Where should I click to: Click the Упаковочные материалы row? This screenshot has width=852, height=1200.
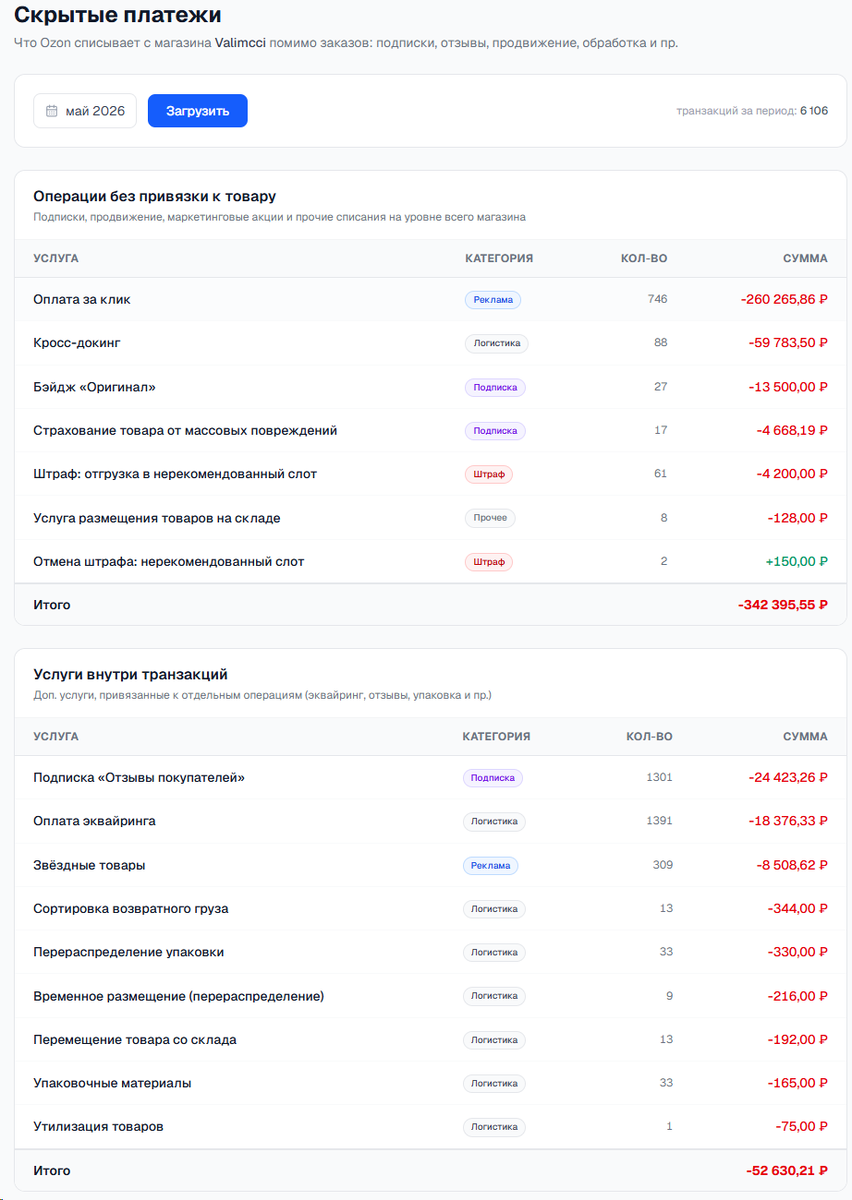[430, 1083]
